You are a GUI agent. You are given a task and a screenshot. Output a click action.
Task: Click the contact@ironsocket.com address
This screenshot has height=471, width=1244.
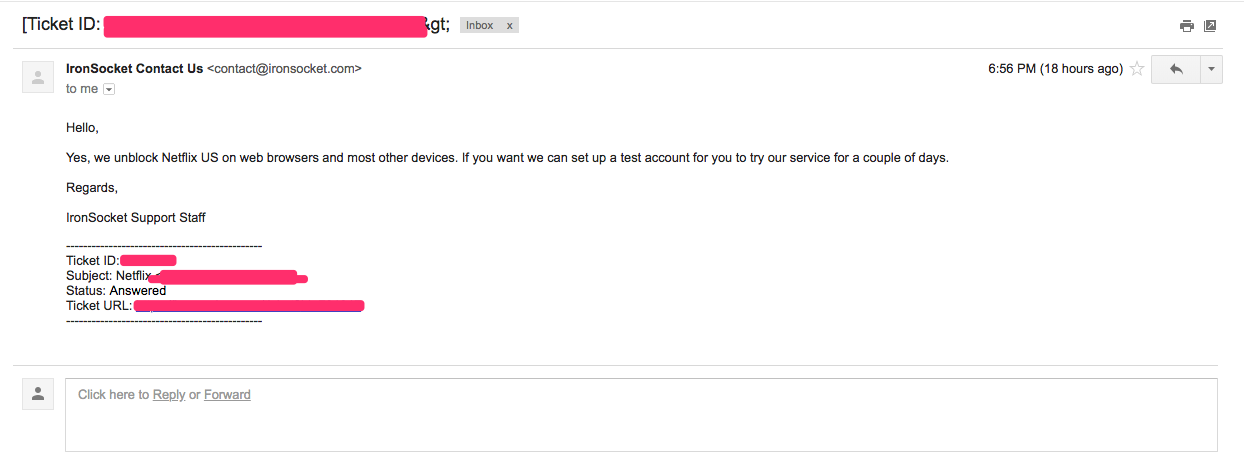(x=284, y=69)
